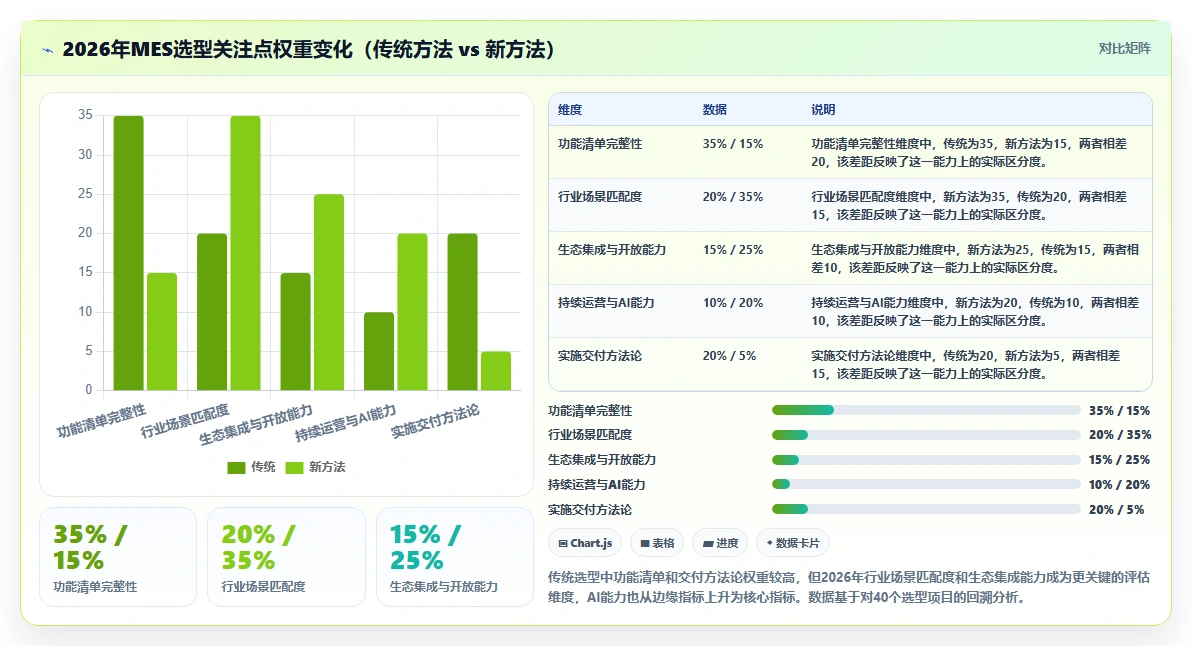Viewport: 1192px width, 646px height.
Task: Click the y-axis value 35
Action: pos(85,115)
